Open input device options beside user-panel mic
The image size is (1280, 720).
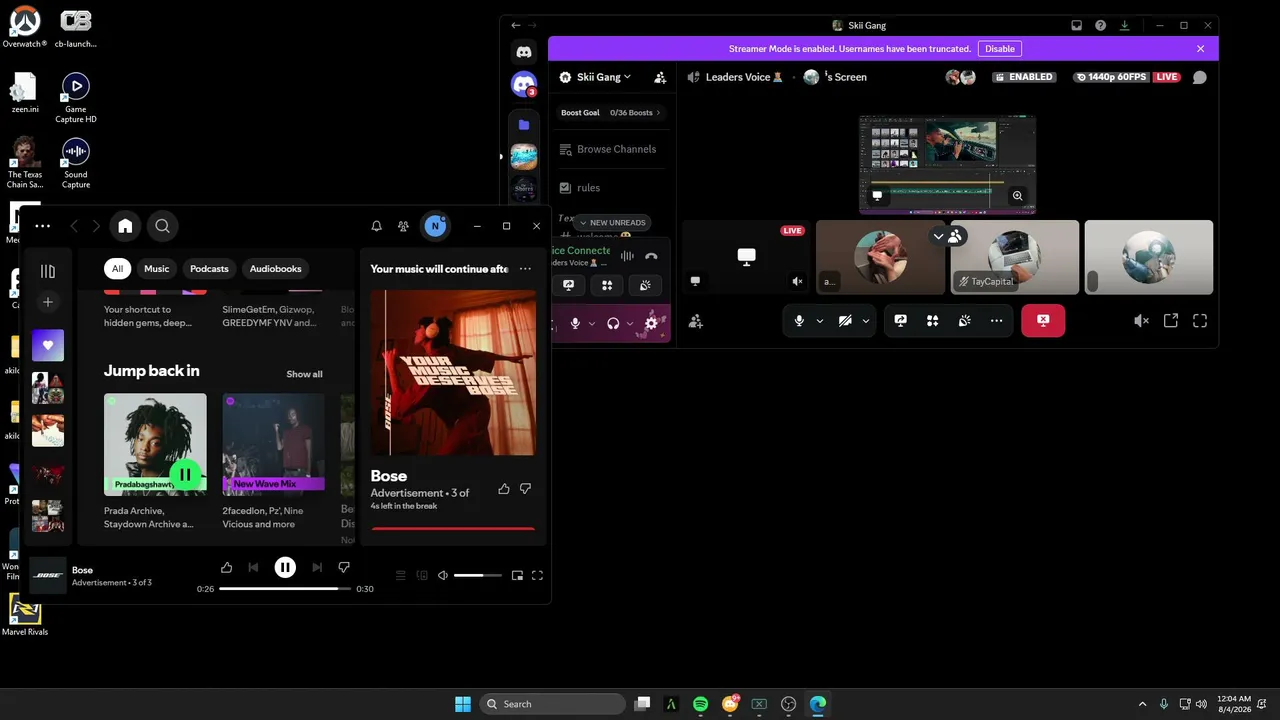pyautogui.click(x=591, y=323)
